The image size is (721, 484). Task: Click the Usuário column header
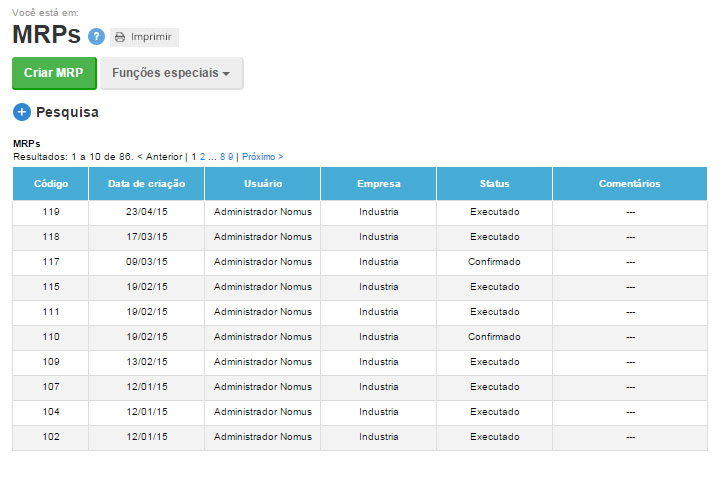pos(262,184)
